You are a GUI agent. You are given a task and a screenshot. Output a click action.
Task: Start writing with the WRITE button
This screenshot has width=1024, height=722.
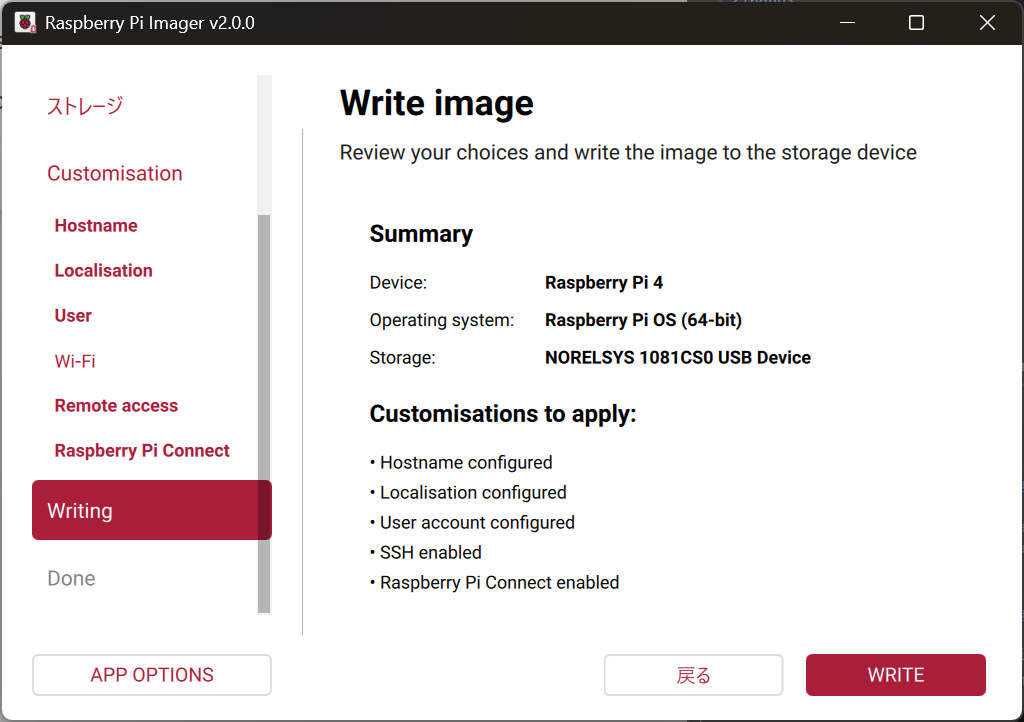[x=895, y=675]
